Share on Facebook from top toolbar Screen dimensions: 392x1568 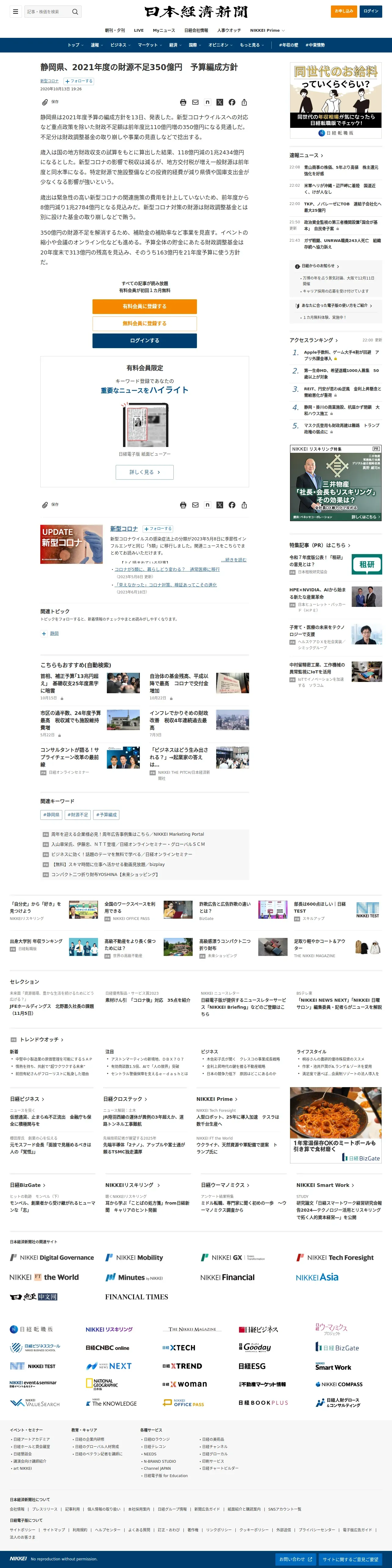tap(232, 102)
